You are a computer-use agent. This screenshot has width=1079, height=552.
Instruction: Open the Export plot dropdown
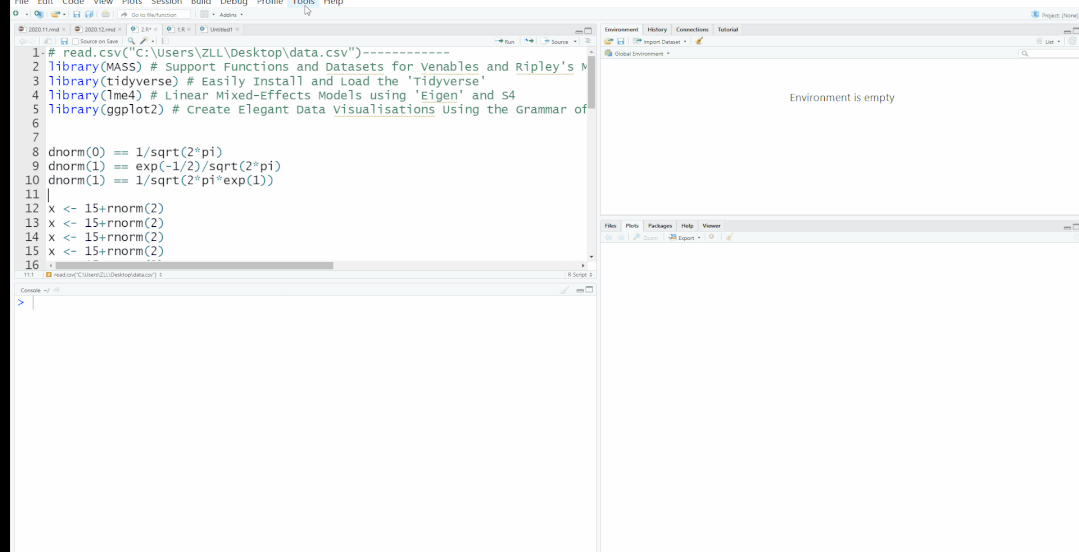point(685,237)
